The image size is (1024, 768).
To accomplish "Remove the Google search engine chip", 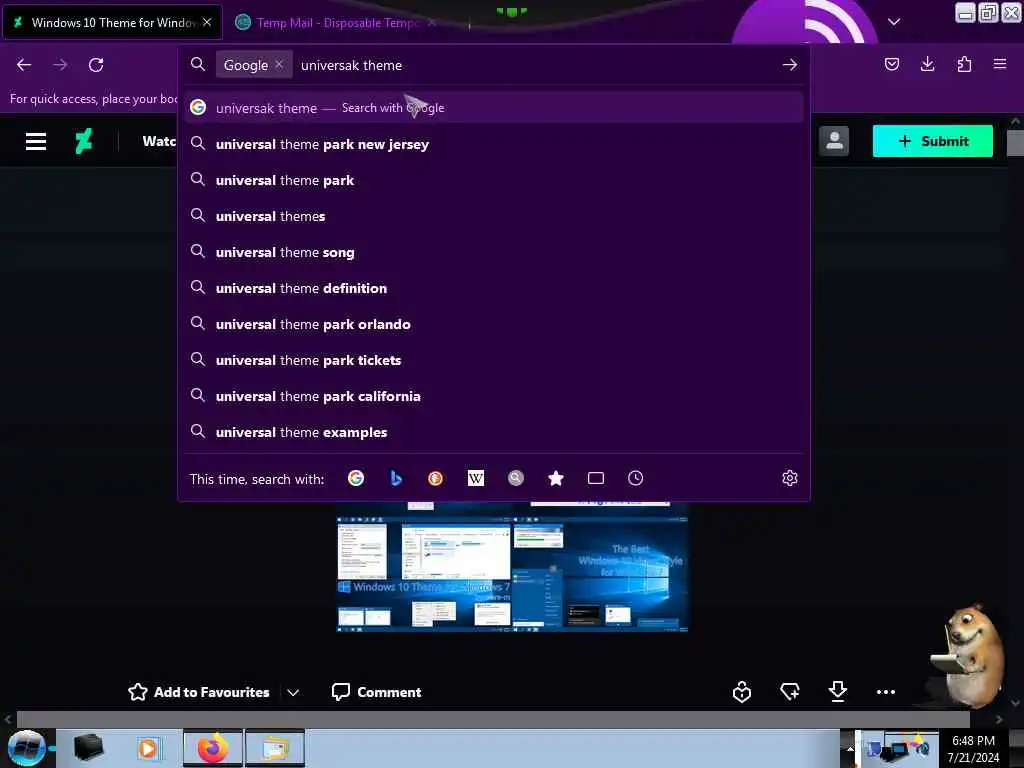I will (x=279, y=64).
